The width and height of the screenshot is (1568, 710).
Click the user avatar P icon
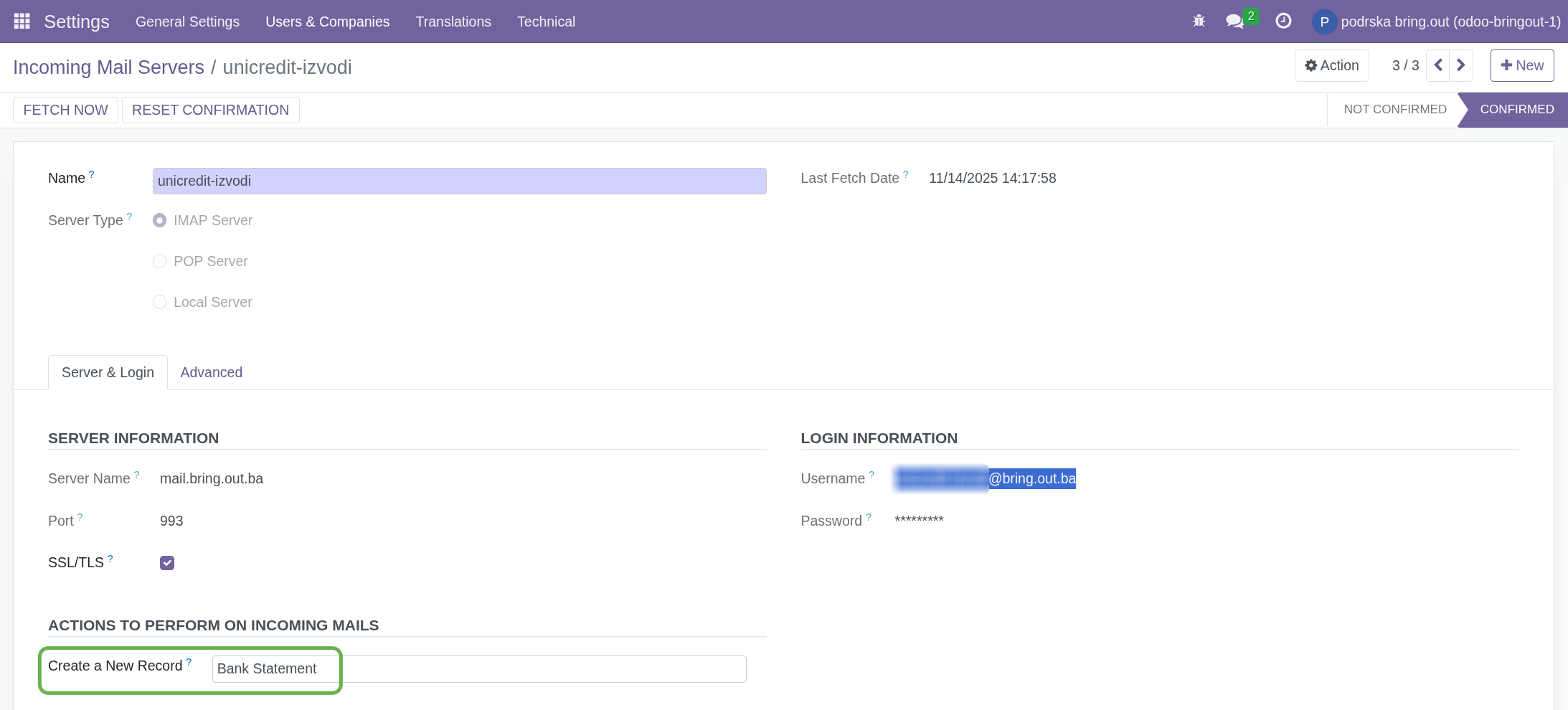click(x=1324, y=22)
